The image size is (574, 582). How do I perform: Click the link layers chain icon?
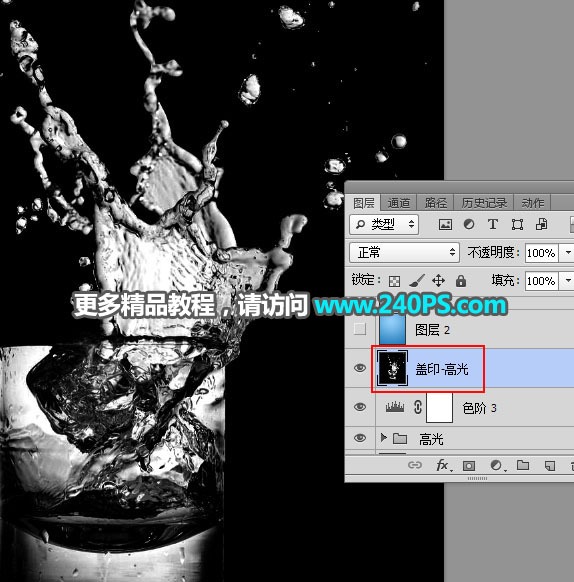(x=415, y=465)
